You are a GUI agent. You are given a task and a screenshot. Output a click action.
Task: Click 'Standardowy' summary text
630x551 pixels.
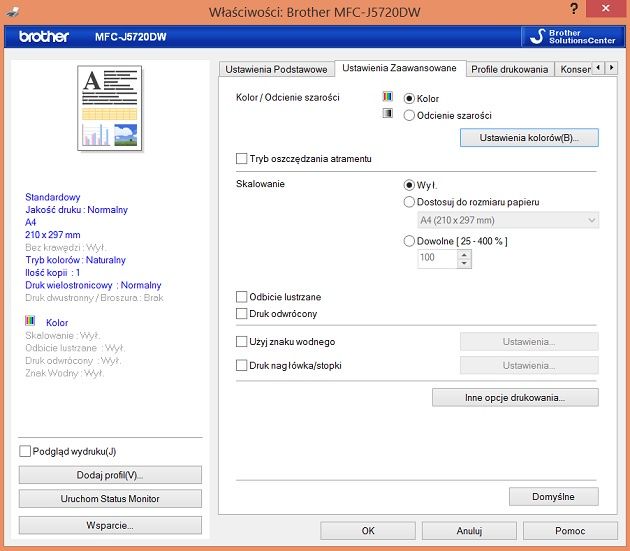click(x=53, y=197)
